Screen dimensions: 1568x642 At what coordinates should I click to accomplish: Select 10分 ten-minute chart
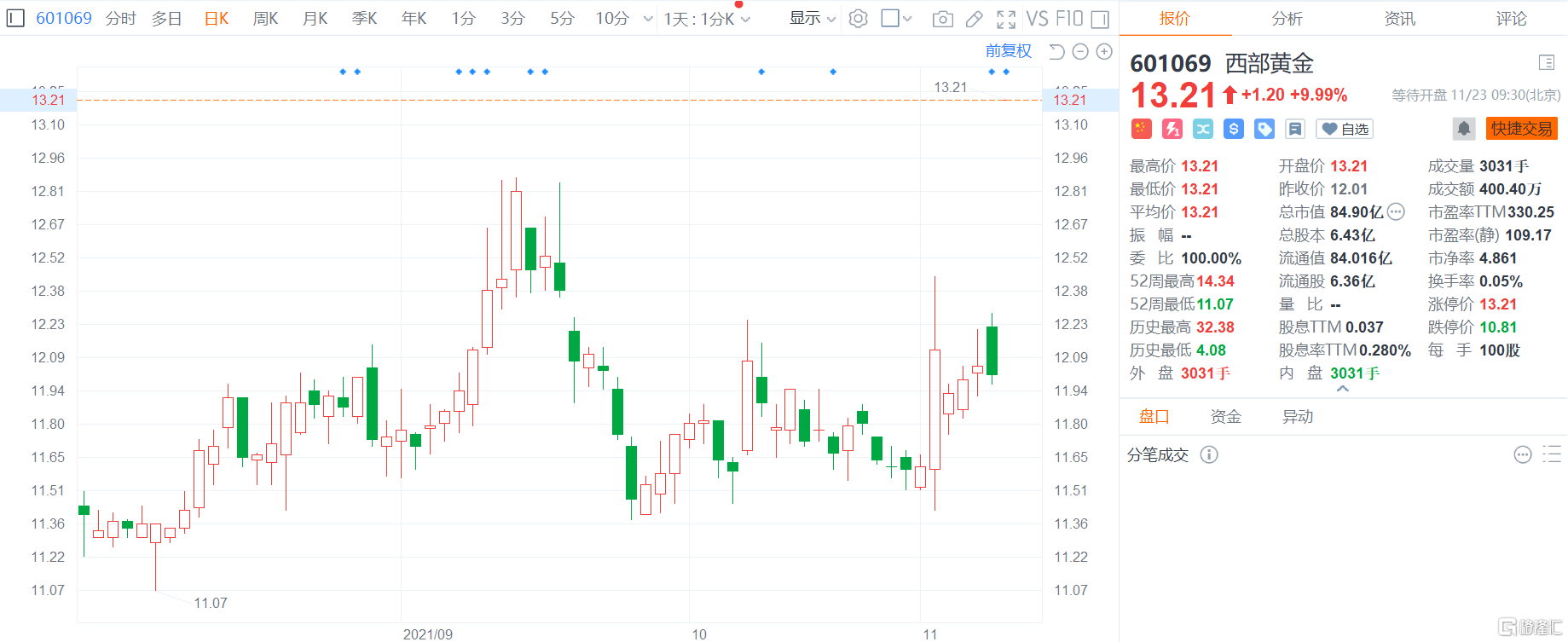[612, 18]
